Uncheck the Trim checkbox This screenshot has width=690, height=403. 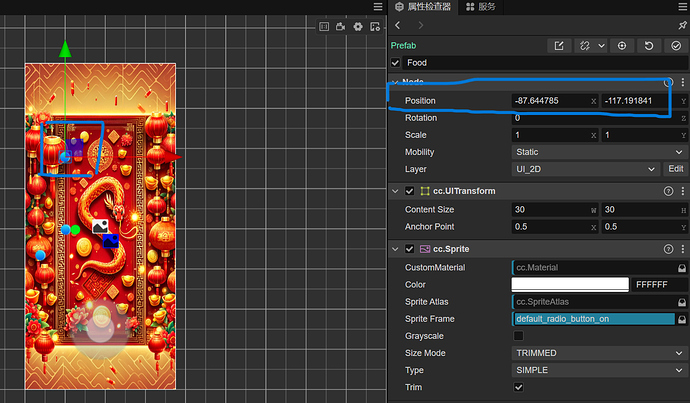click(518, 388)
